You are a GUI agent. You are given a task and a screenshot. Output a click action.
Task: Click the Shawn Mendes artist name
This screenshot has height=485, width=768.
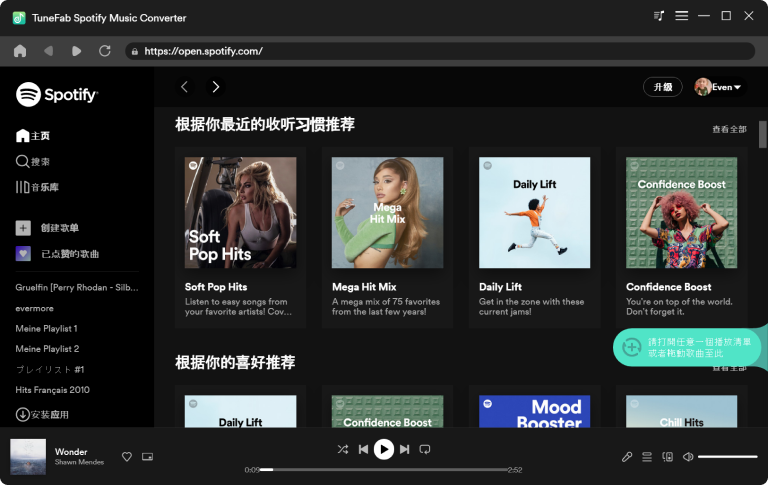click(79, 462)
